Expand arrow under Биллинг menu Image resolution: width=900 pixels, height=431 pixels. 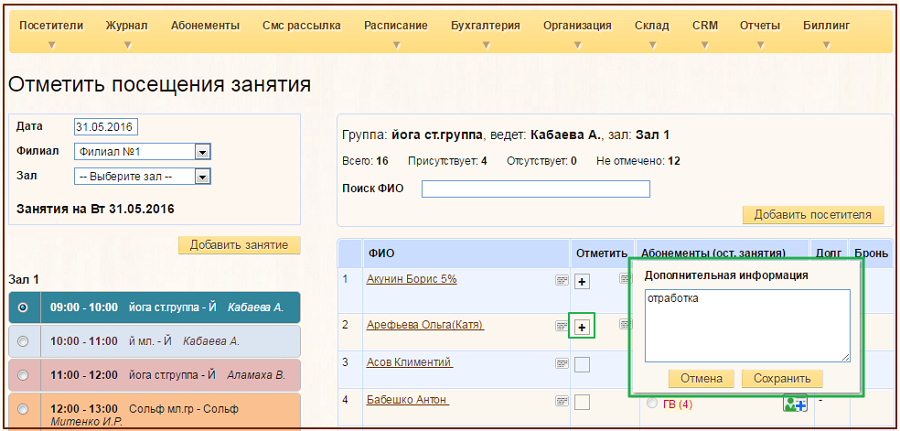point(827,45)
